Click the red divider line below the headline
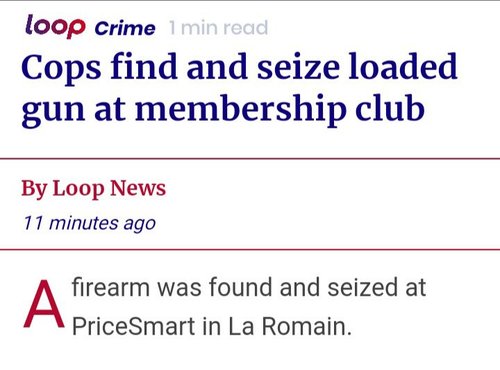 coord(250,159)
